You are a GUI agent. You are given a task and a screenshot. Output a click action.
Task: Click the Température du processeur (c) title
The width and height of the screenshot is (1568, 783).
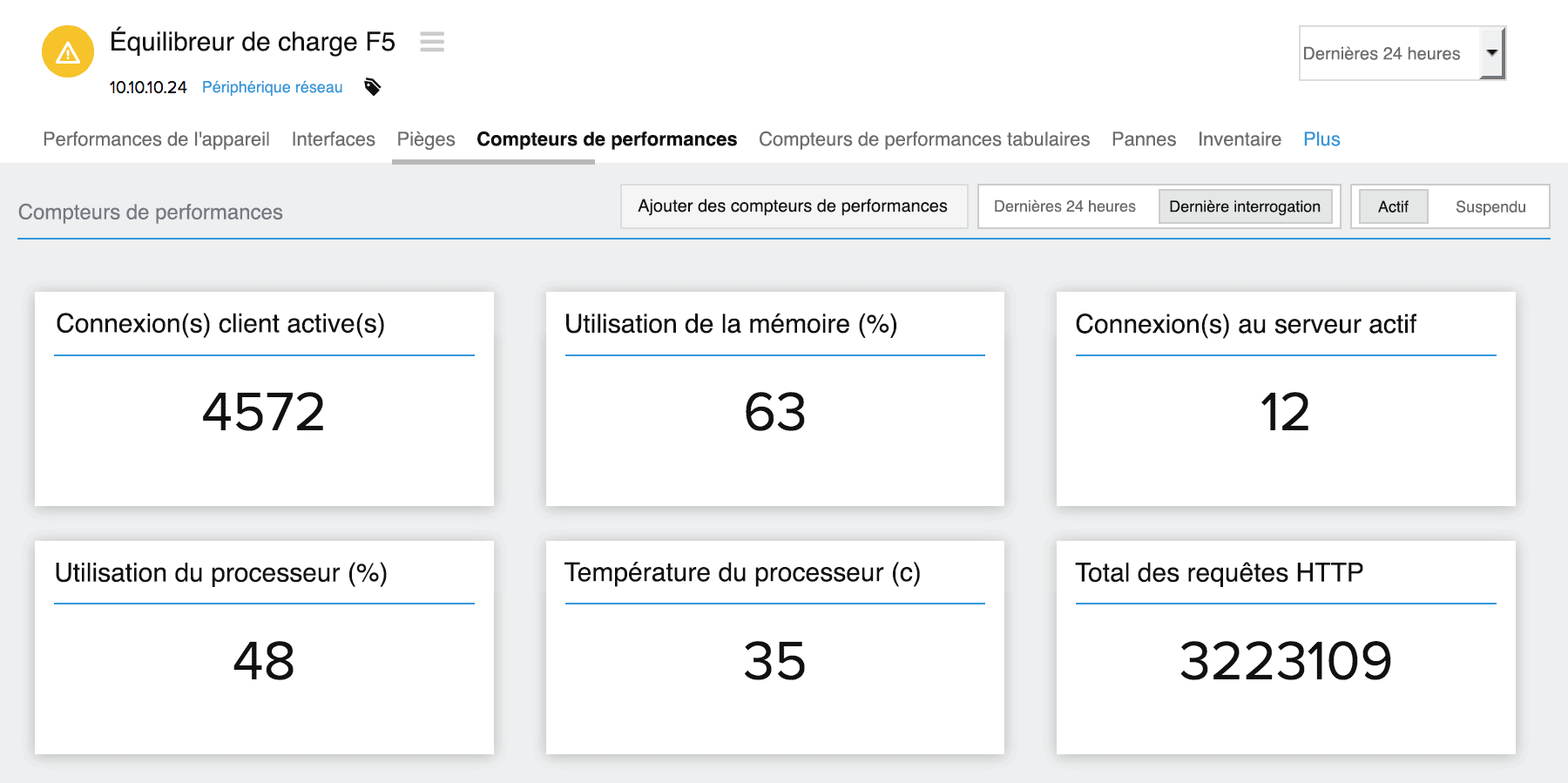pos(742,573)
